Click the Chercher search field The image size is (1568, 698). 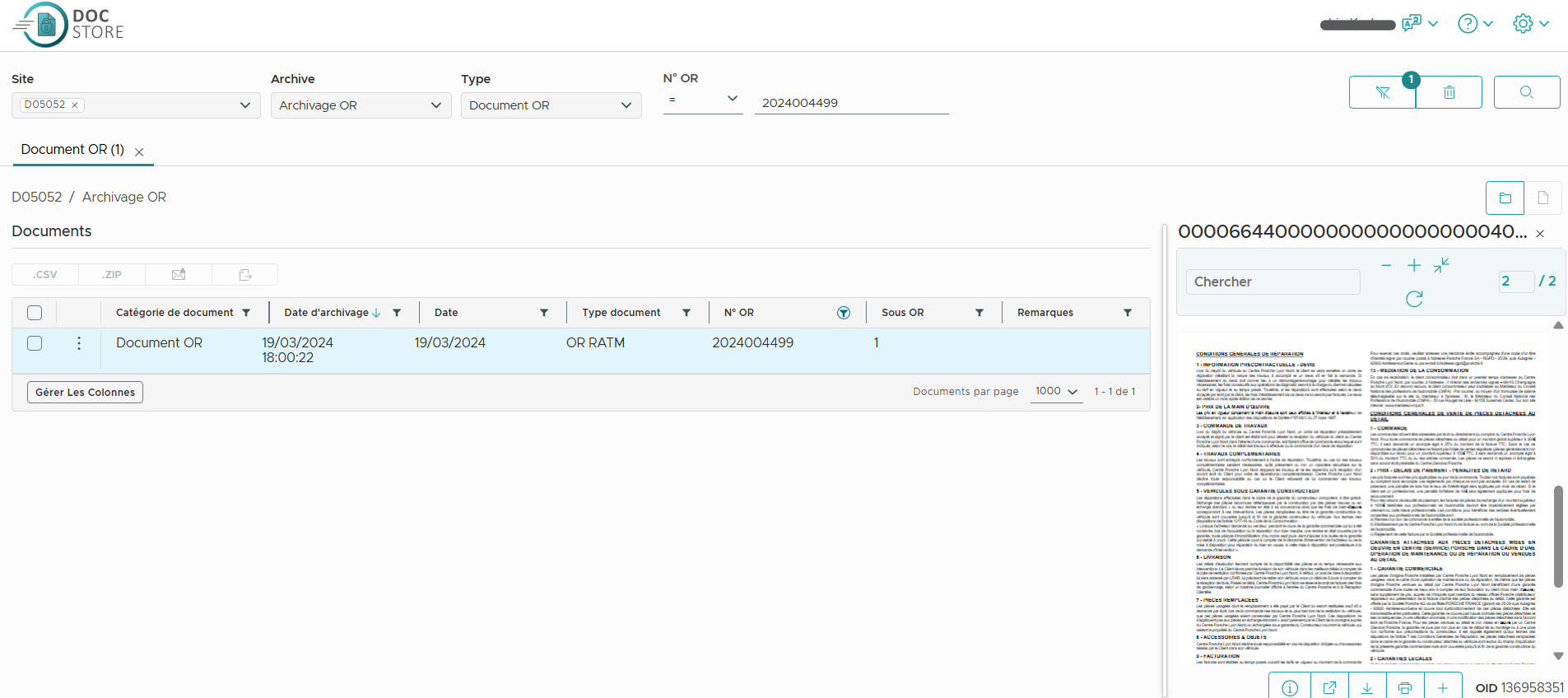pos(1273,282)
